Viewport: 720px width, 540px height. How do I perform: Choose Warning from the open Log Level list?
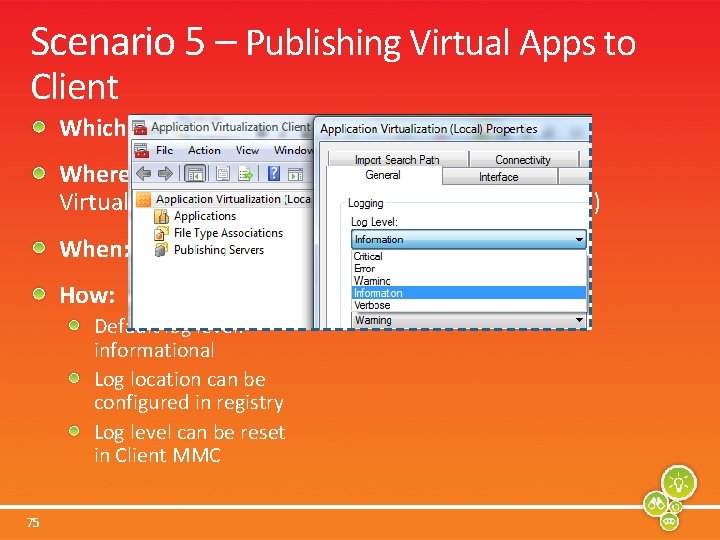(469, 281)
